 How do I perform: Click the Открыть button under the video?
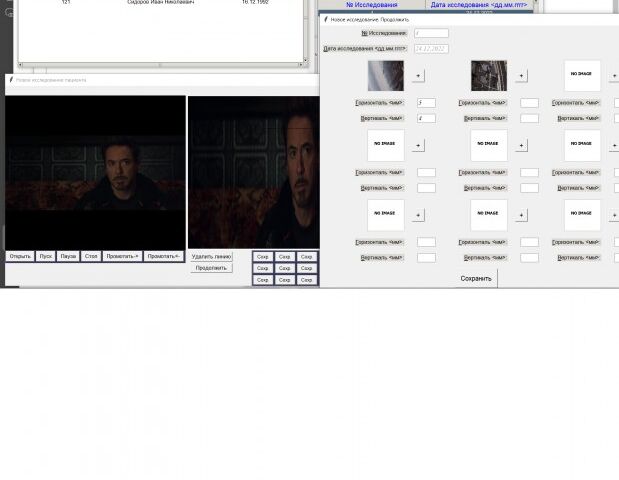[20, 256]
